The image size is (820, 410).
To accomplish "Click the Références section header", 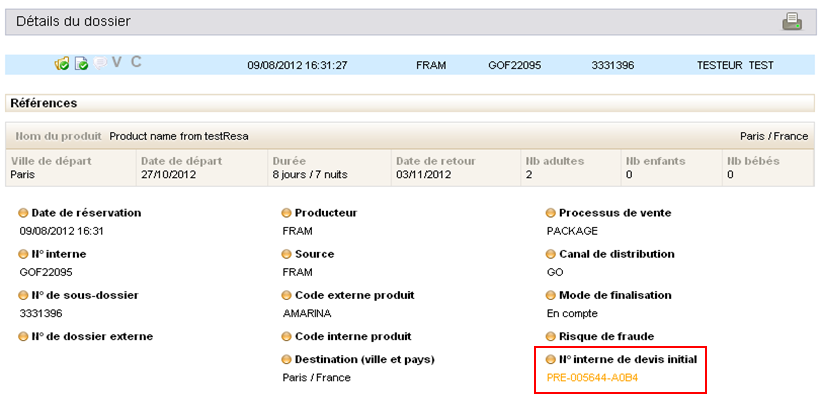I will (x=44, y=103).
